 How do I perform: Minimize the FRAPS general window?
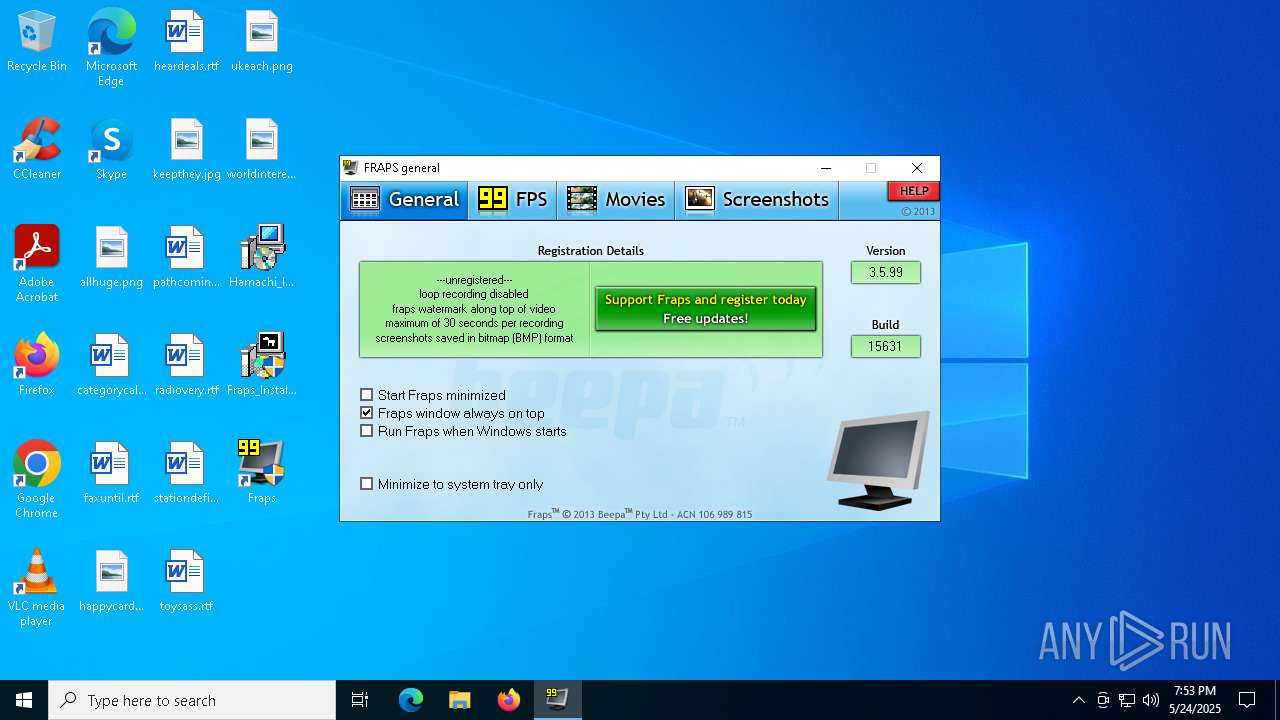coord(826,168)
